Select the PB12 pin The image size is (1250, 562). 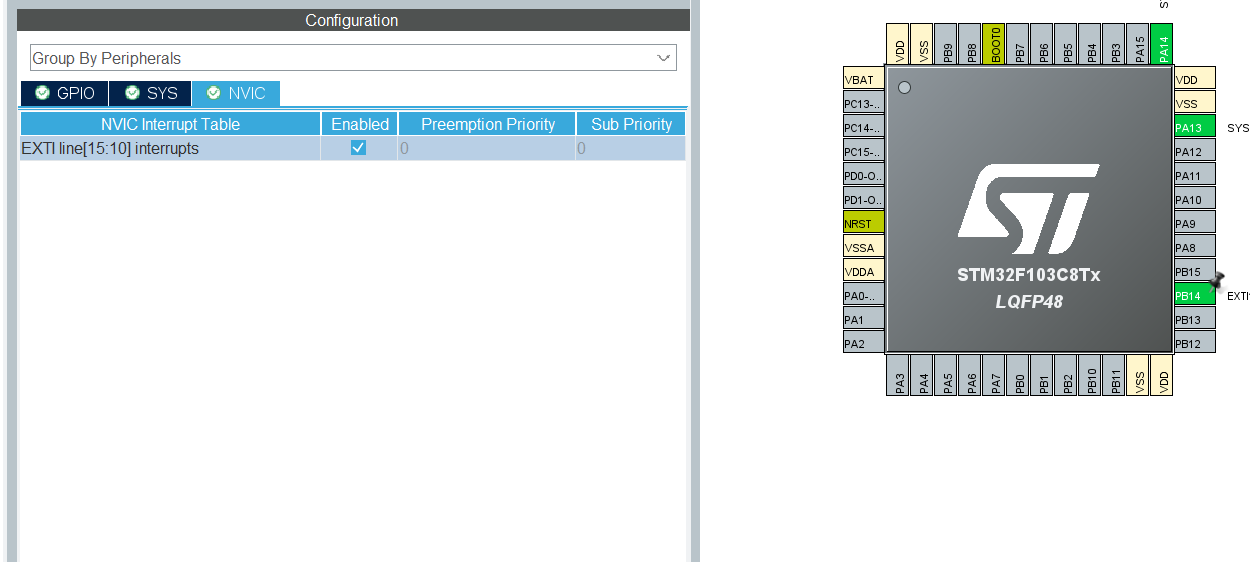click(1195, 343)
